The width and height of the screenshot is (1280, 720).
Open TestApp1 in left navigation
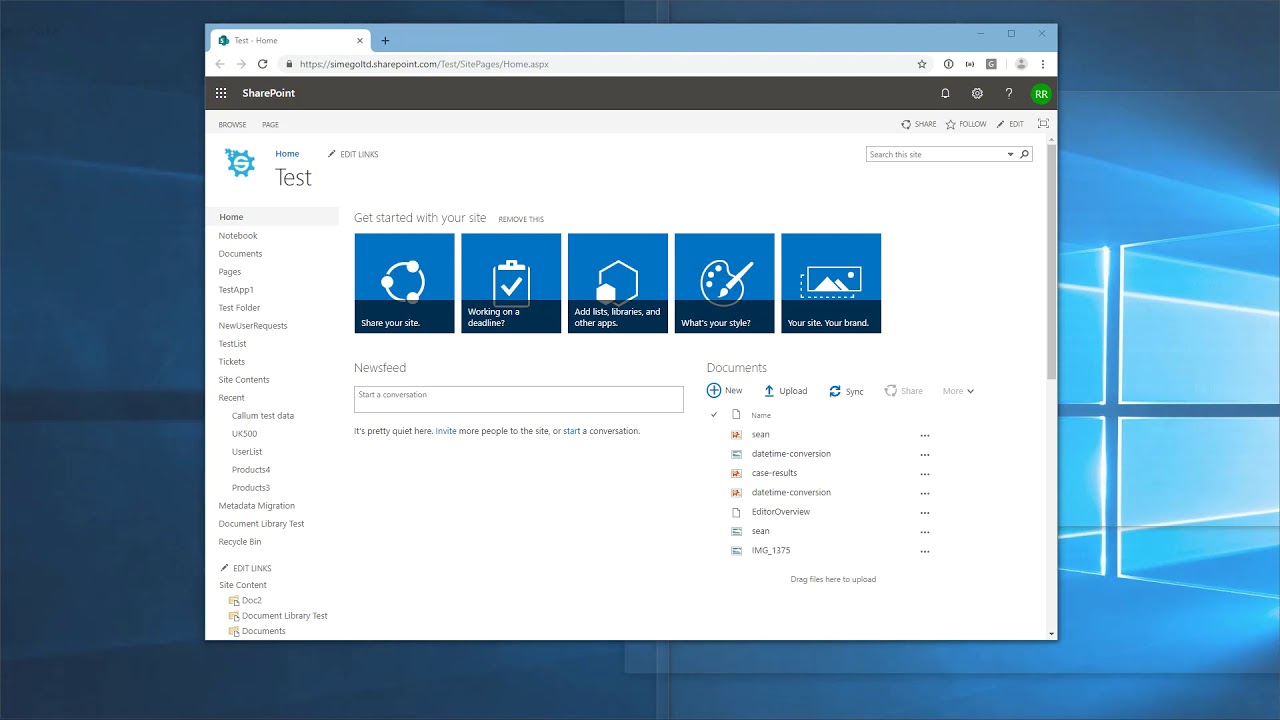236,290
